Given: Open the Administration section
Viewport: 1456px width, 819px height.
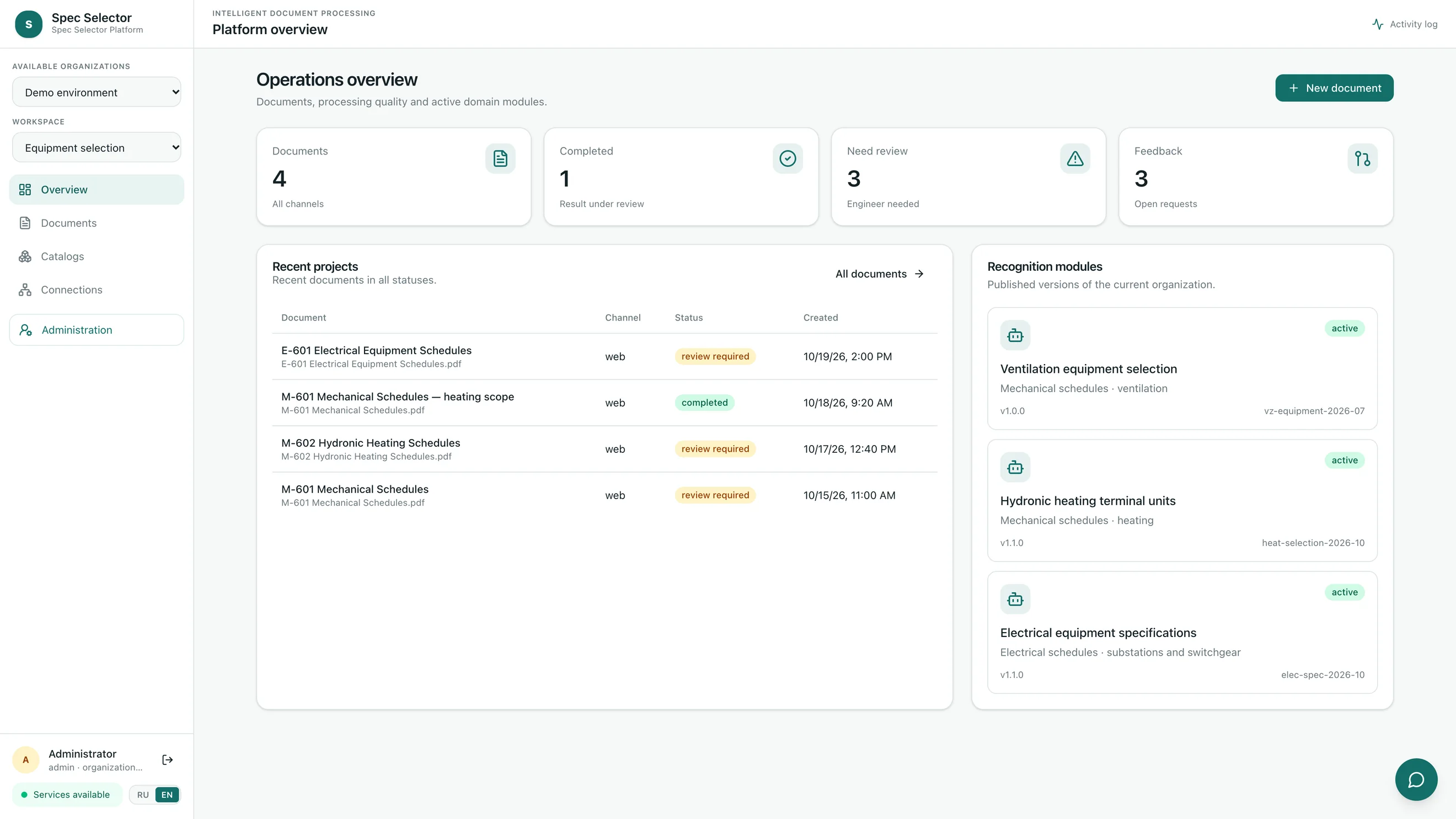Looking at the screenshot, I should [97, 329].
